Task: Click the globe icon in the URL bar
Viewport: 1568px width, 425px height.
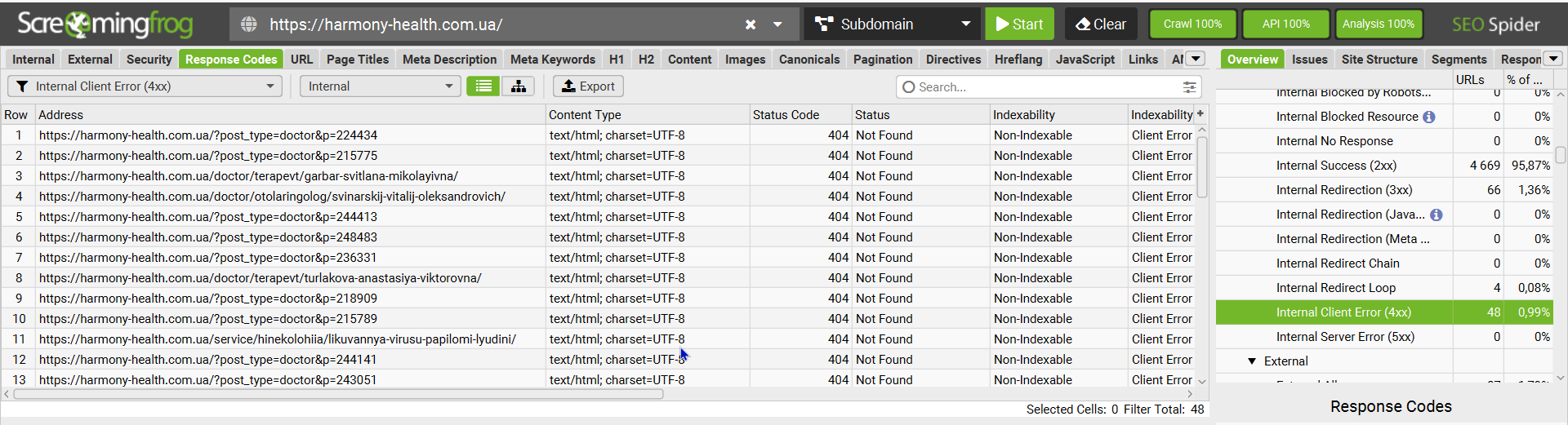Action: click(x=249, y=24)
